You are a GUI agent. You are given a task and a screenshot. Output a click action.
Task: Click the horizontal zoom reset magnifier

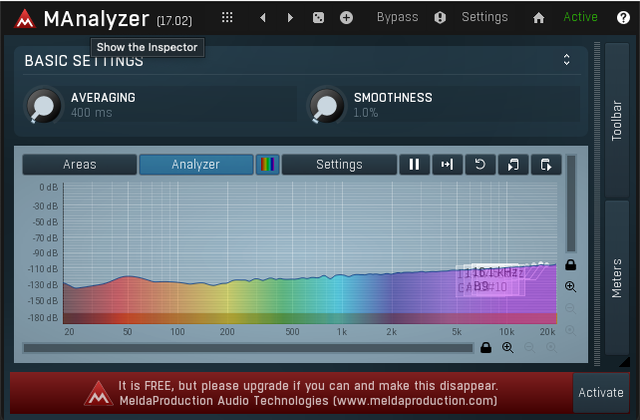[x=551, y=348]
